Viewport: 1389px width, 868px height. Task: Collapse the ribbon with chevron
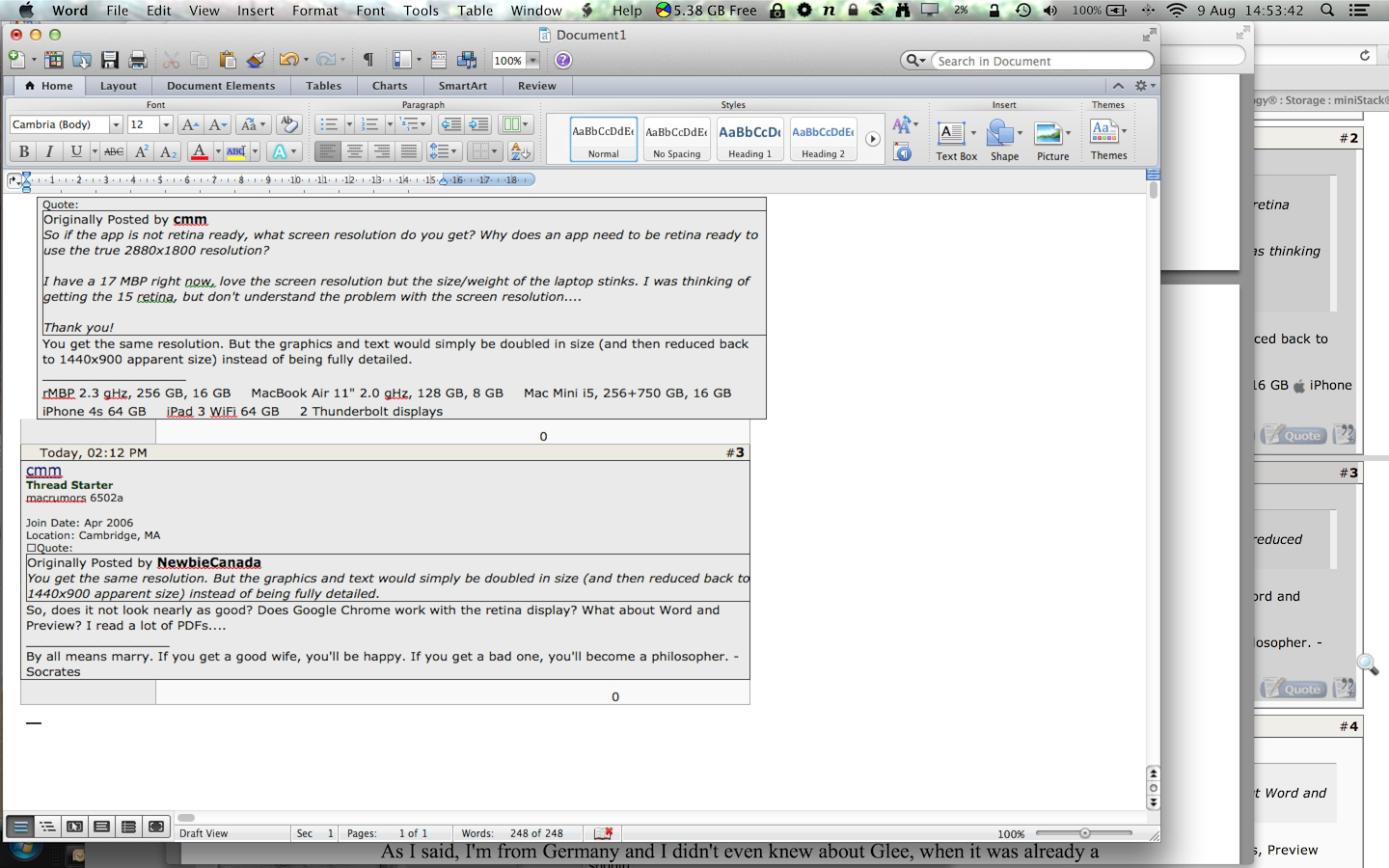(1118, 86)
